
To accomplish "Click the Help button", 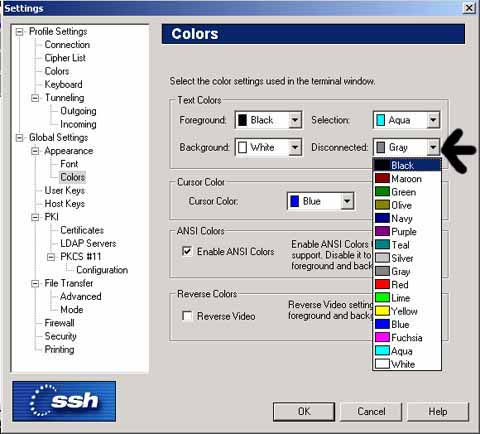I will click(x=438, y=412).
